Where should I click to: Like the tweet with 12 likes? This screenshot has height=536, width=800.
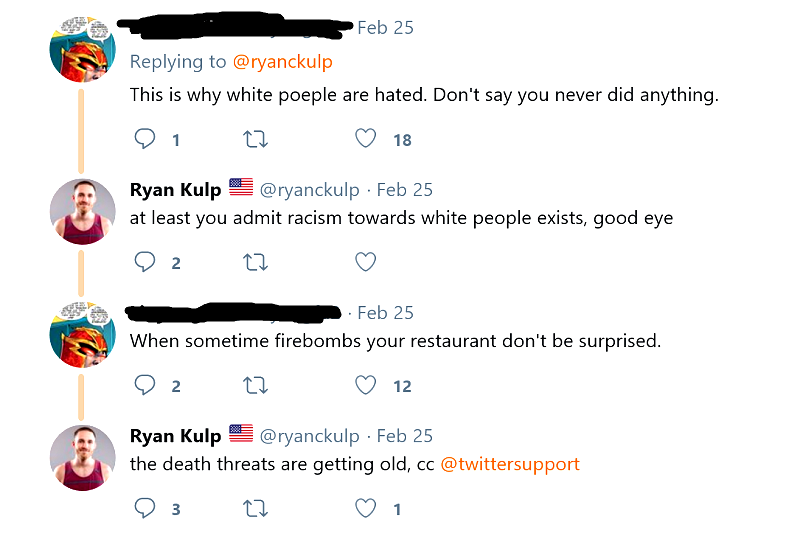click(366, 385)
